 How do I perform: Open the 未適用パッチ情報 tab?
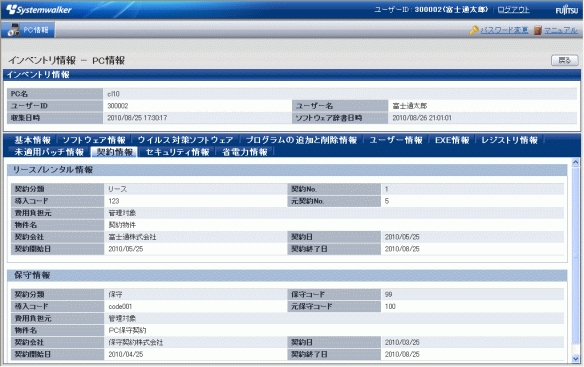[x=49, y=152]
